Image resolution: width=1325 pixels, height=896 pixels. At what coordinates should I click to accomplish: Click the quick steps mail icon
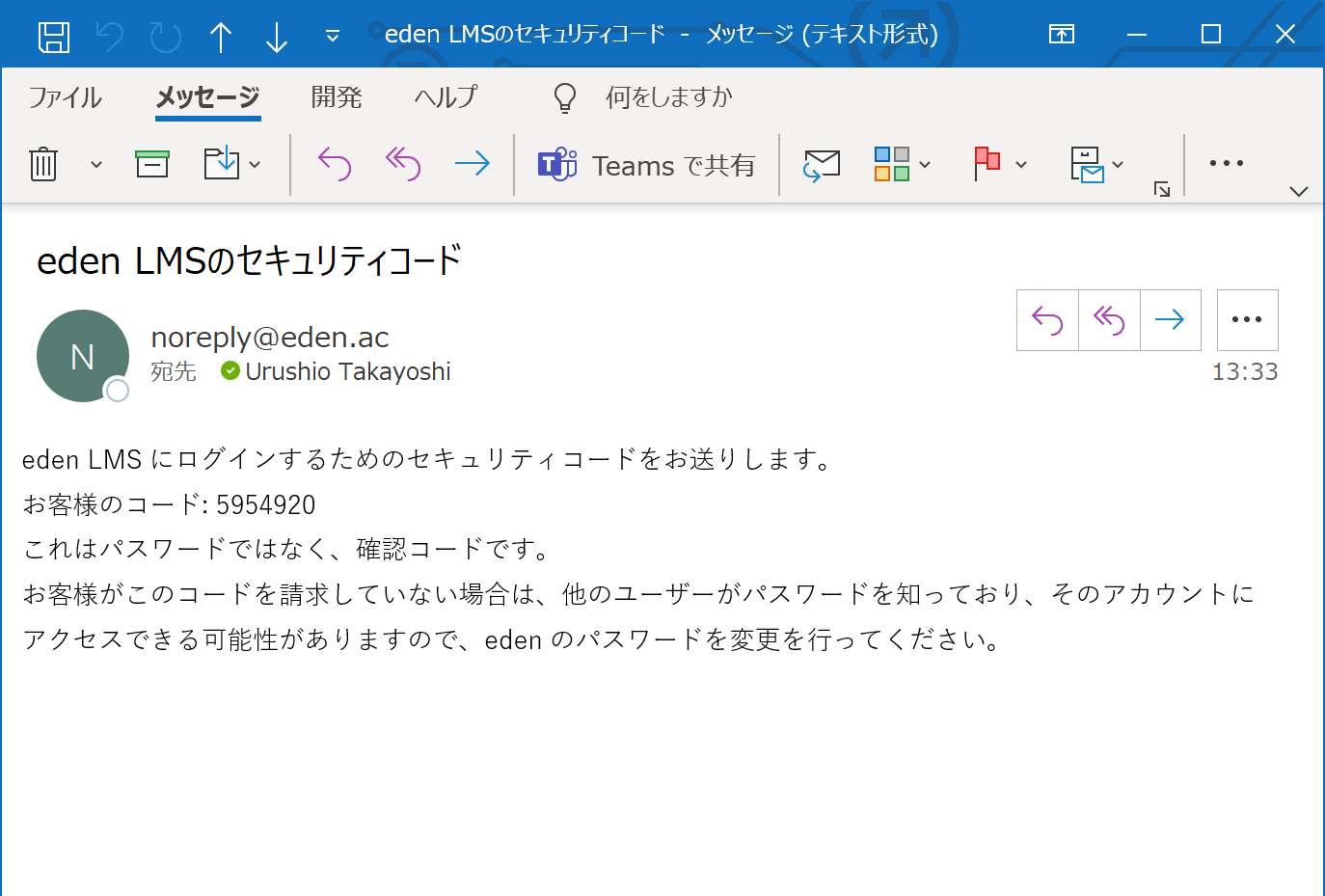[x=1087, y=165]
